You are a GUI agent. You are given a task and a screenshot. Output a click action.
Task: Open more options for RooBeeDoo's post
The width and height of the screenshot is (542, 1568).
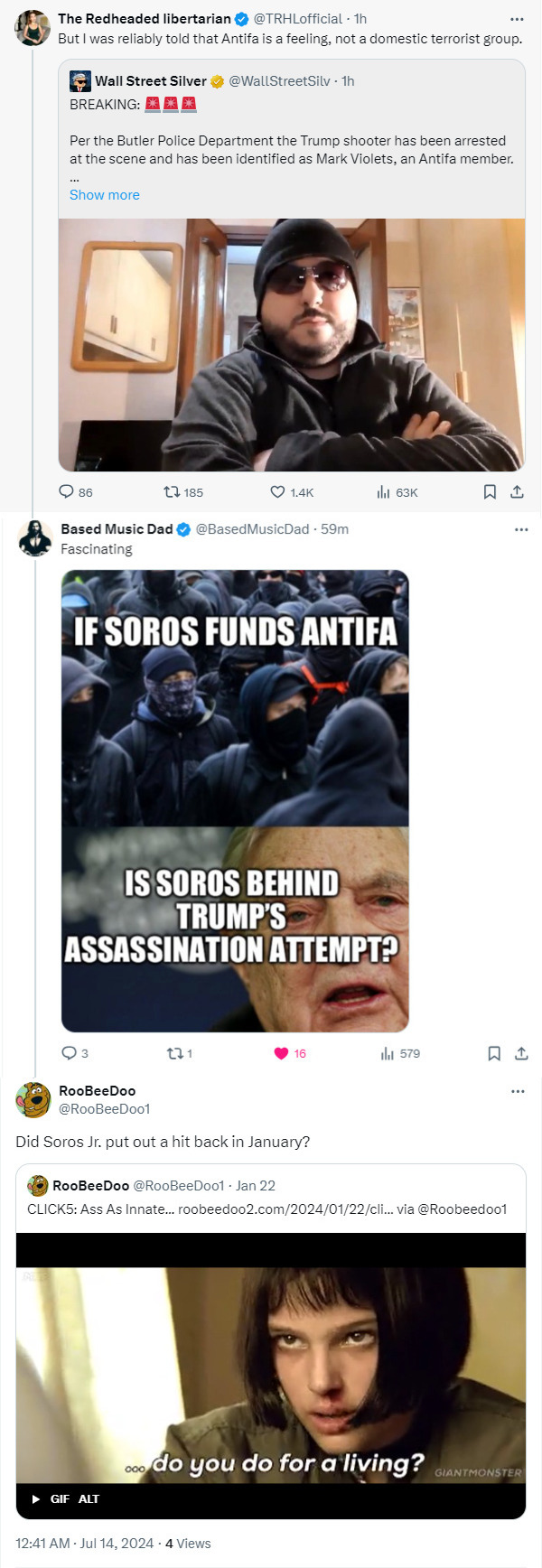518,1091
